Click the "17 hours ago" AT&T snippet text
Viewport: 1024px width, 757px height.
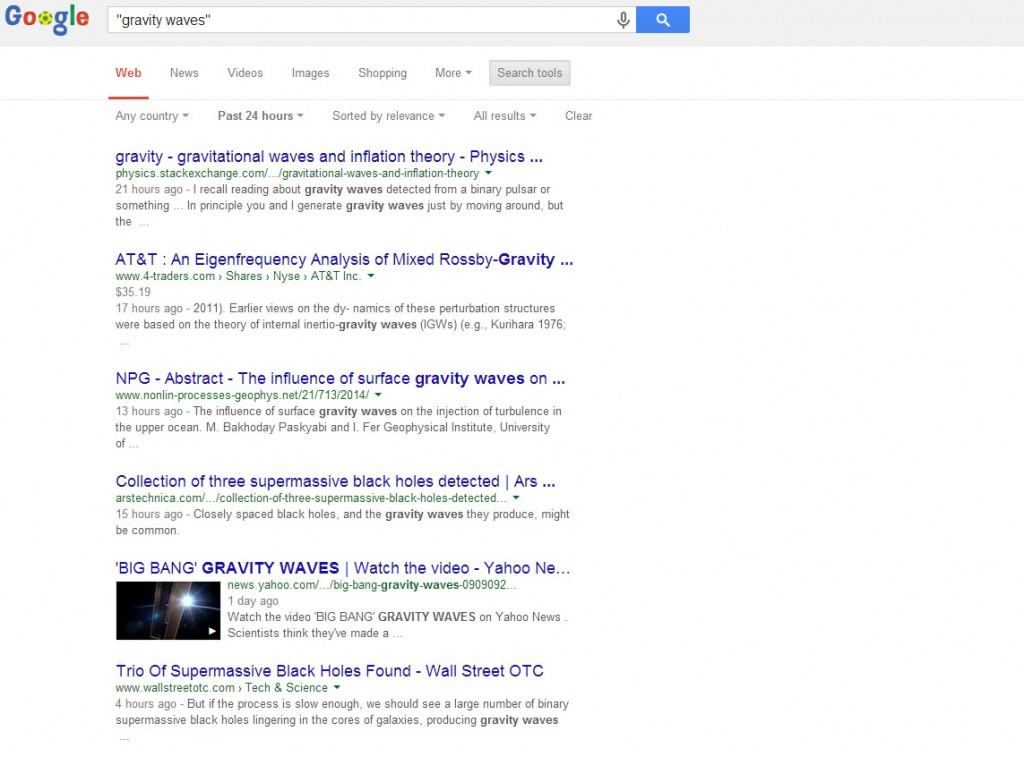149,308
